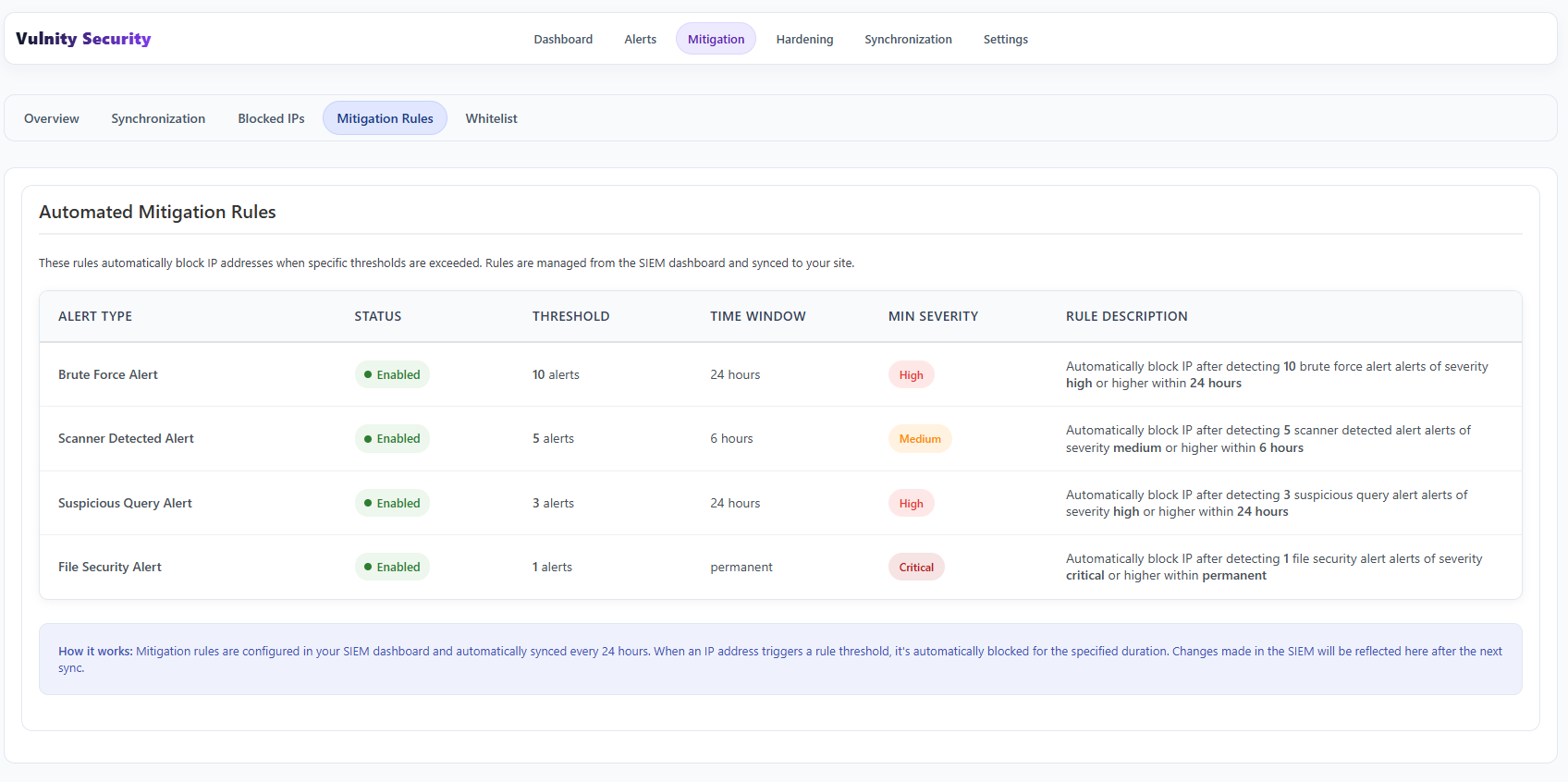Image resolution: width=1568 pixels, height=782 pixels.
Task: Click Suspicious Query Alert's '24 hours' time window
Action: pyautogui.click(x=735, y=503)
